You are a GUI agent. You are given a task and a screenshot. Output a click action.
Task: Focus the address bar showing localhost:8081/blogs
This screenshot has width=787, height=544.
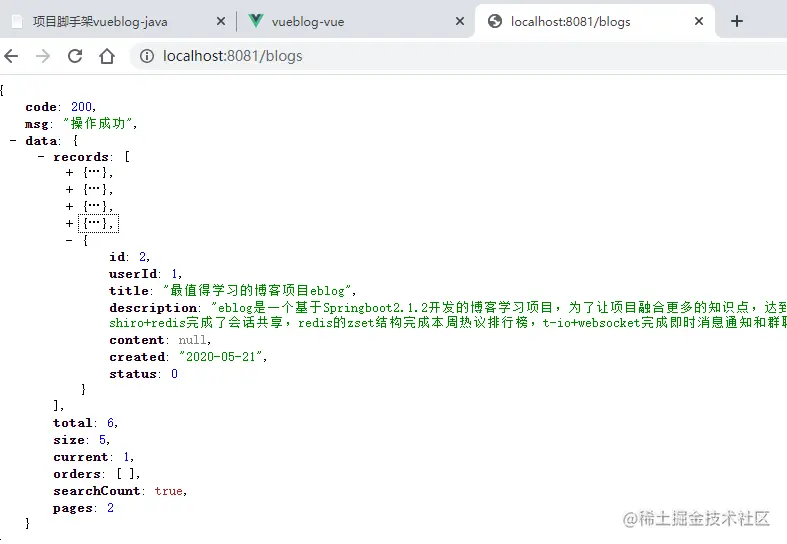click(x=458, y=56)
